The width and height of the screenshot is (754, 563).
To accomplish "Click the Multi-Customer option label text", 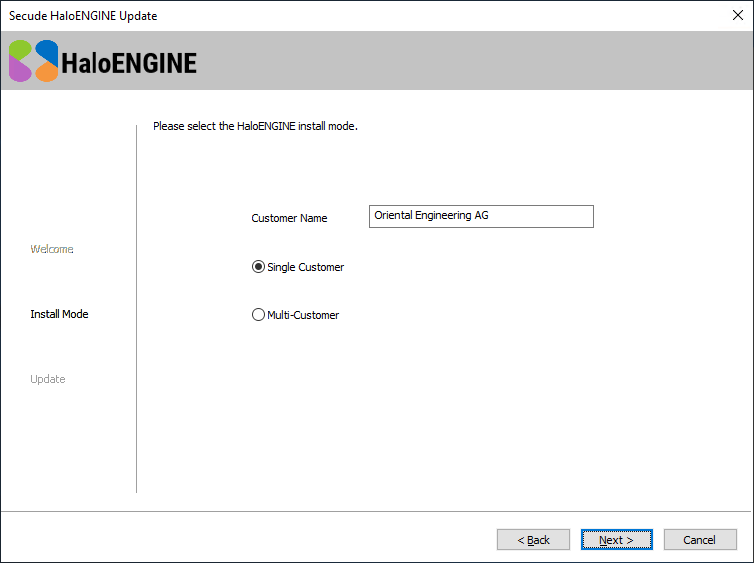I will click(x=303, y=315).
